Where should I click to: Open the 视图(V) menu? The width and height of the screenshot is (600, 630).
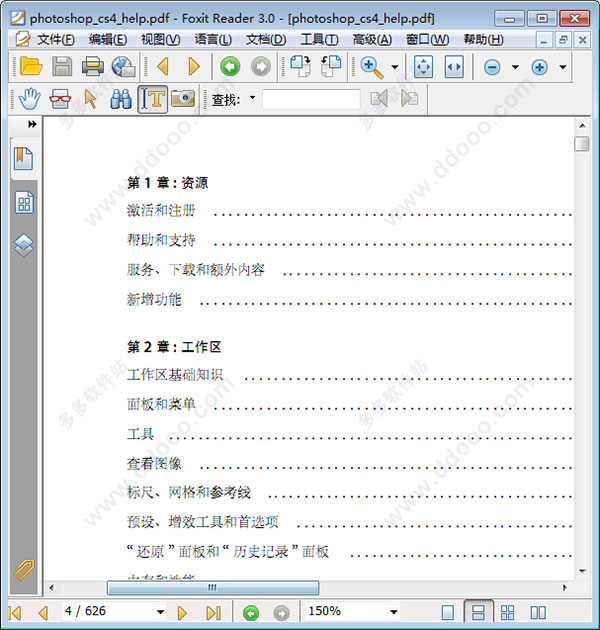pyautogui.click(x=160, y=39)
